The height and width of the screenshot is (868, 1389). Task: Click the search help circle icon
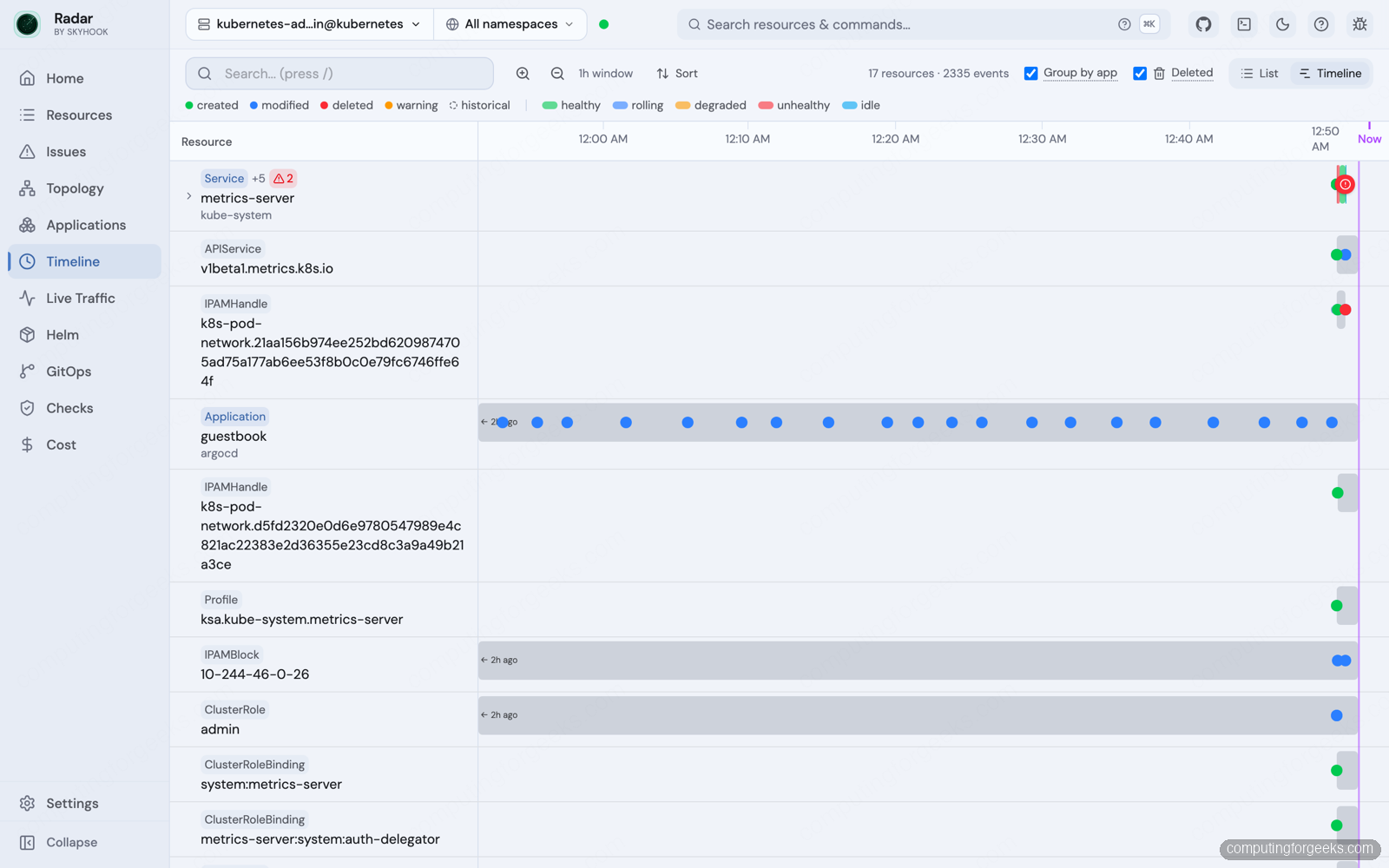(x=1124, y=24)
